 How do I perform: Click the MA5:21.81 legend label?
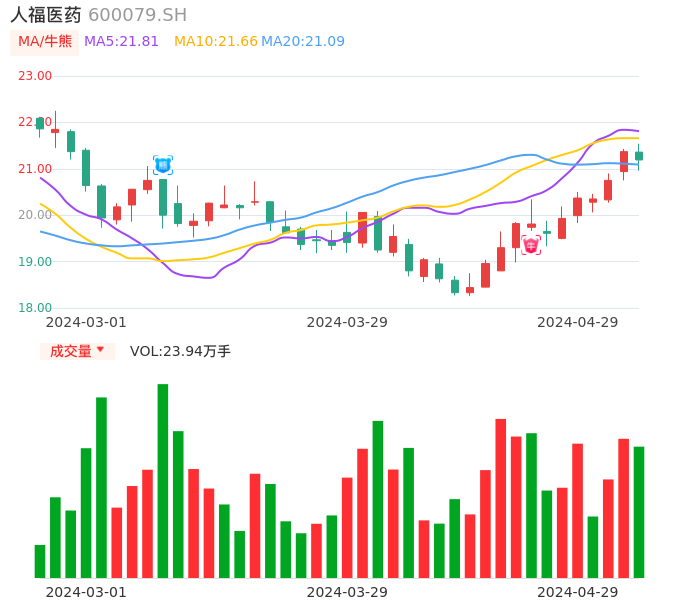pos(121,42)
